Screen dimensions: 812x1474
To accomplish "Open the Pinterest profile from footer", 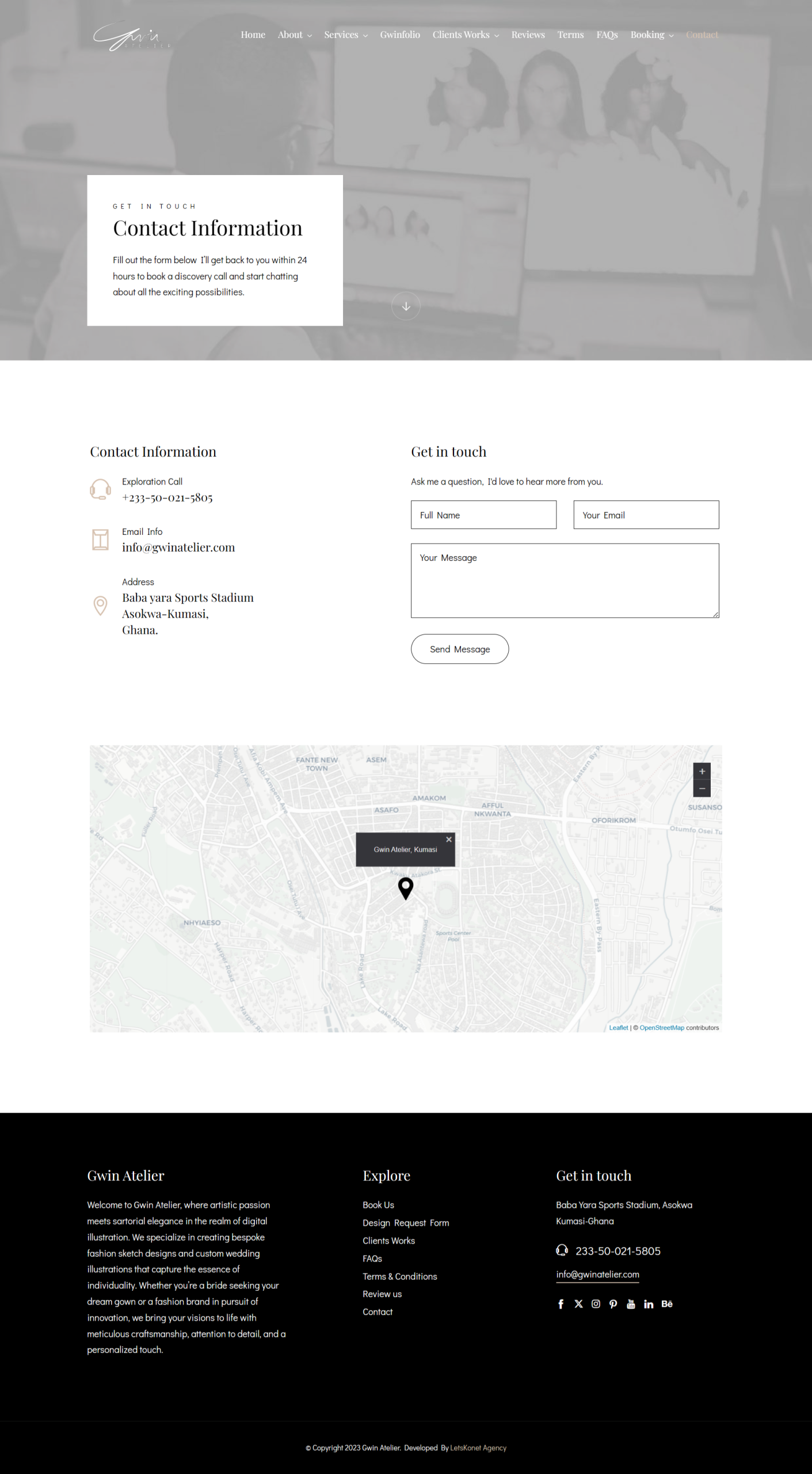I will coord(613,1304).
